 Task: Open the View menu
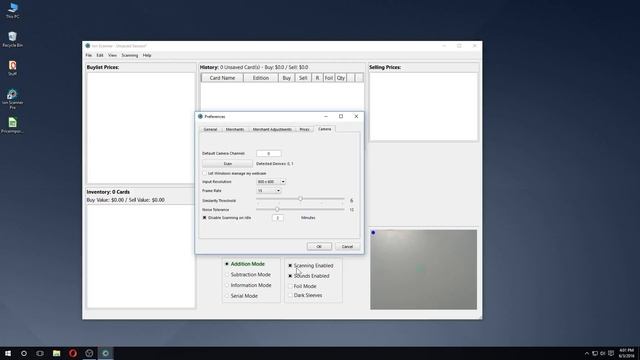112,55
